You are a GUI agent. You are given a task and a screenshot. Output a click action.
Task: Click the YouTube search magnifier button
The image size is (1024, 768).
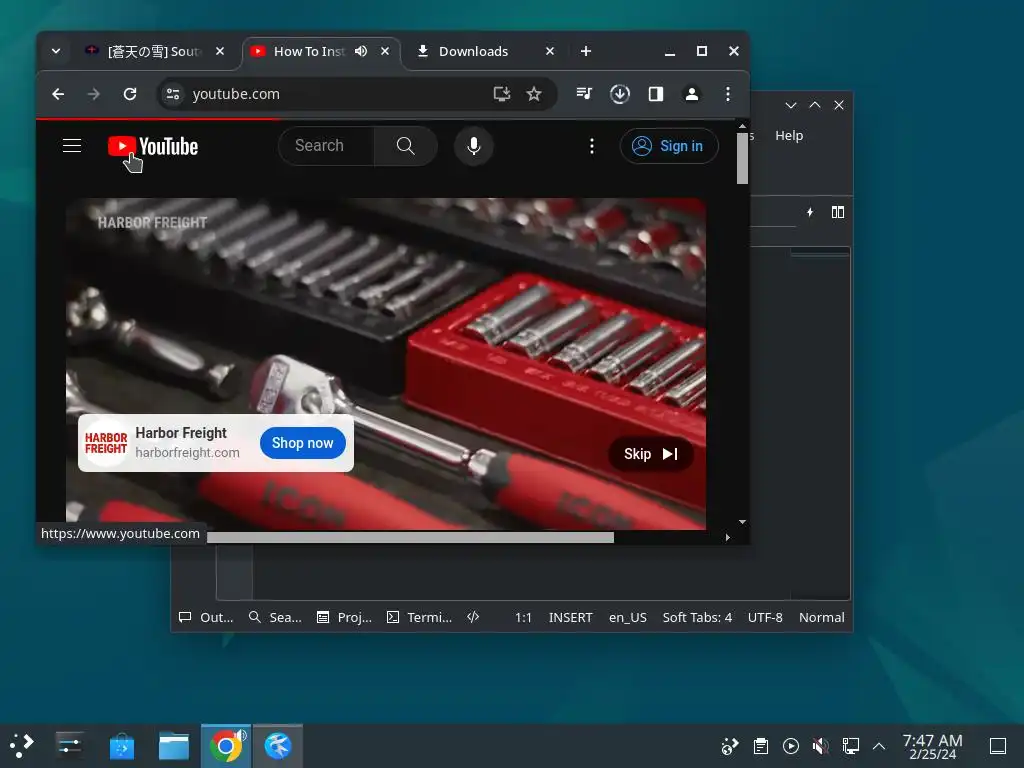406,146
